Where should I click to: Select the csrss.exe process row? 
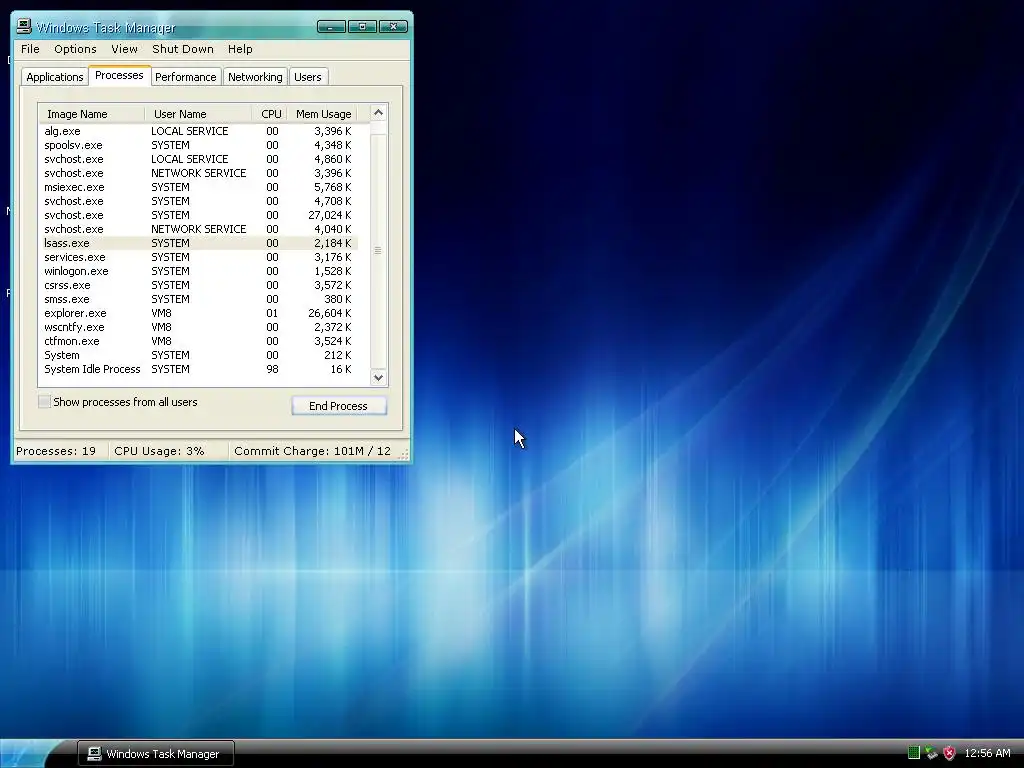199,285
